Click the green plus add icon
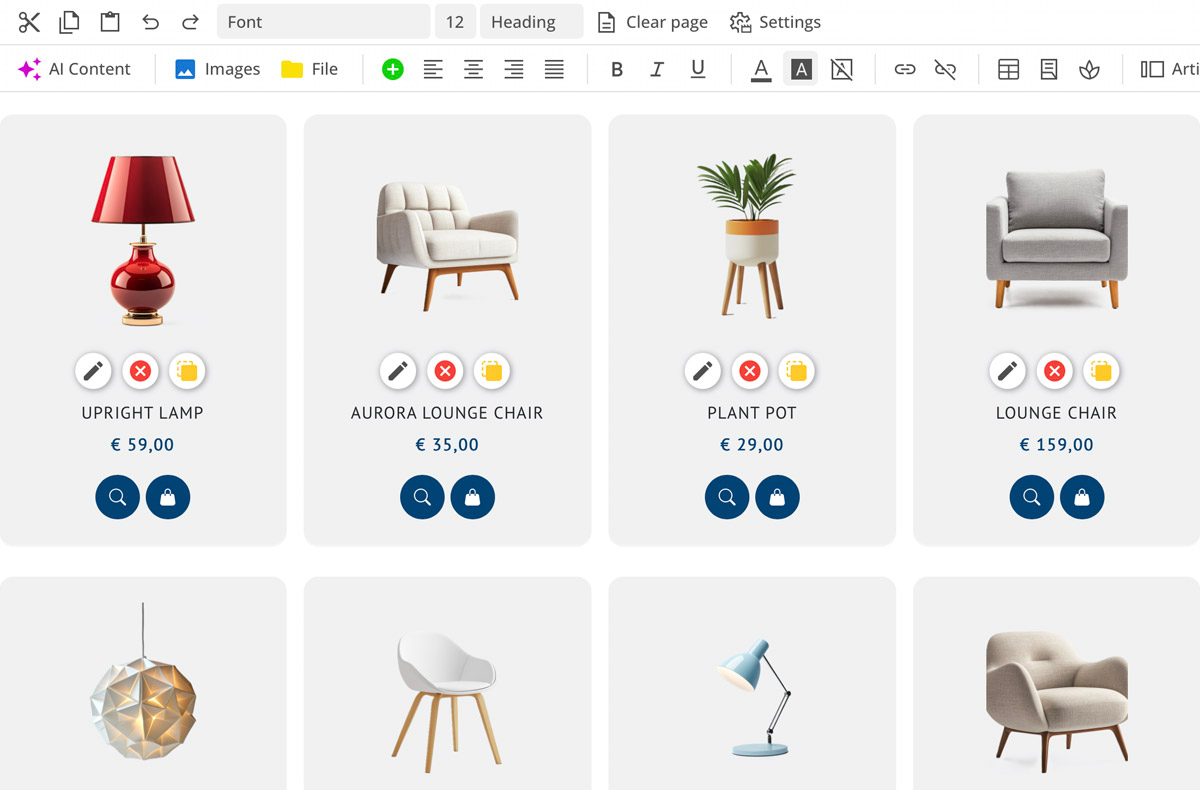 click(x=393, y=69)
